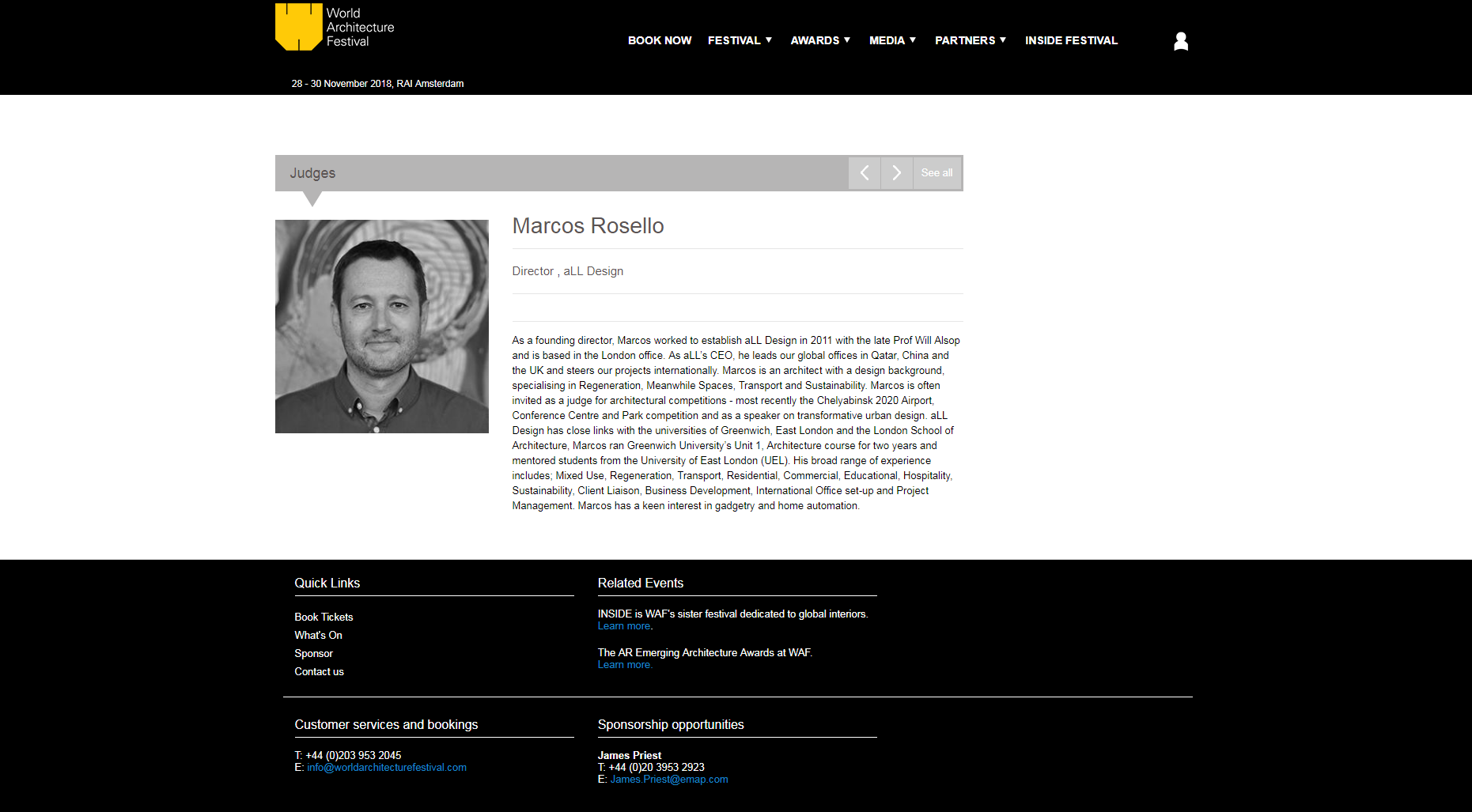Screen dimensions: 1472x812
Task: Expand the AWARDS dropdown menu
Action: coord(820,40)
